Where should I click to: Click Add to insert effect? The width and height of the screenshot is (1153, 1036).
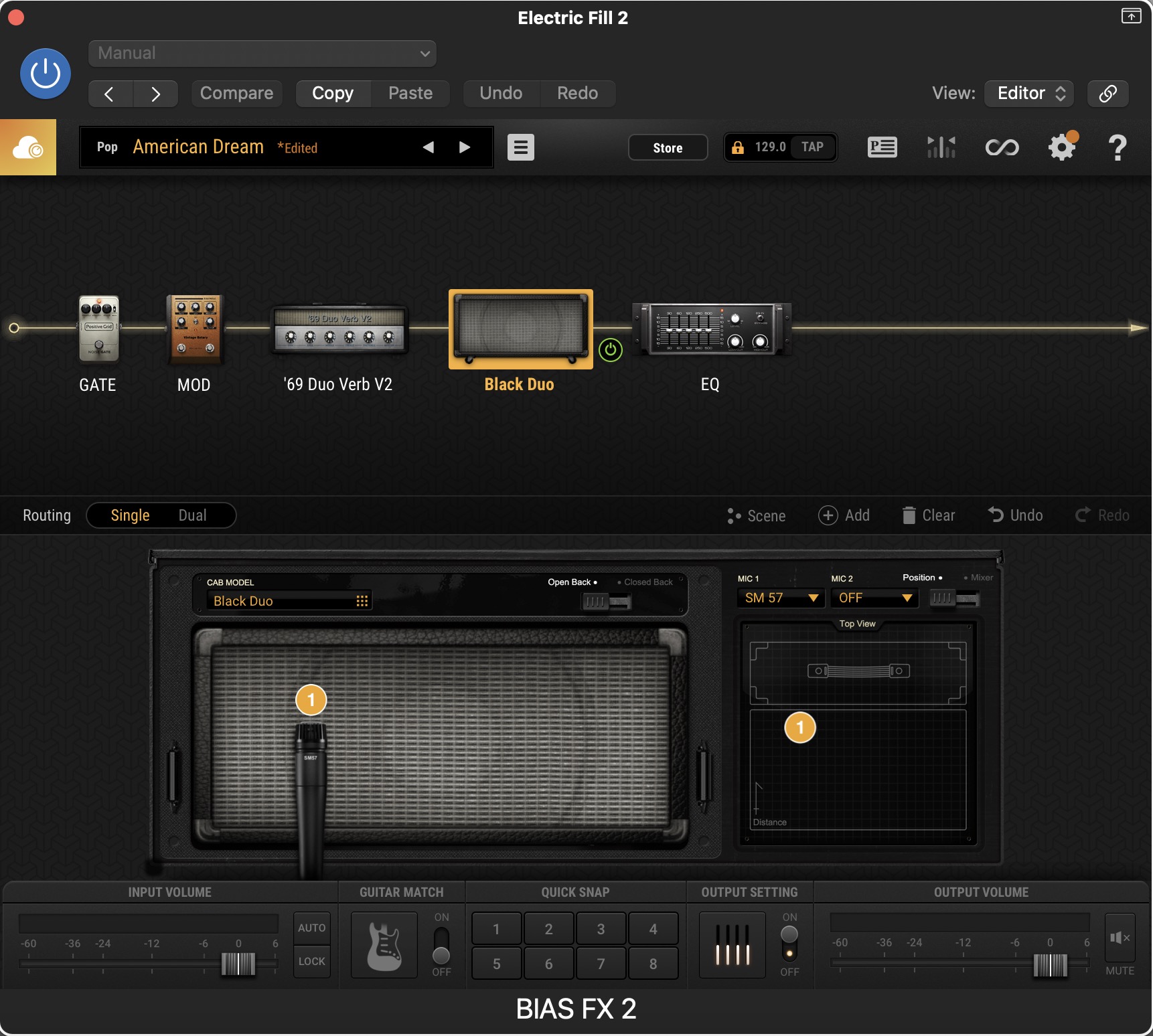(844, 515)
